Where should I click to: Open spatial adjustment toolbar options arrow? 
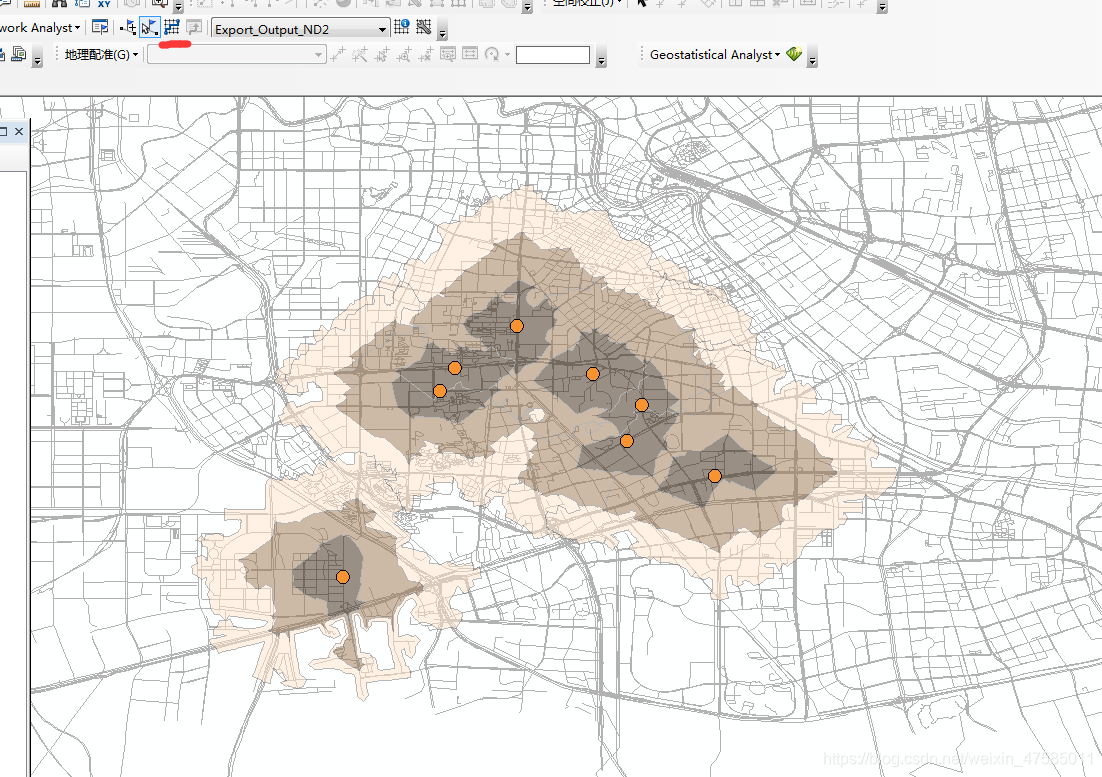(882, 8)
